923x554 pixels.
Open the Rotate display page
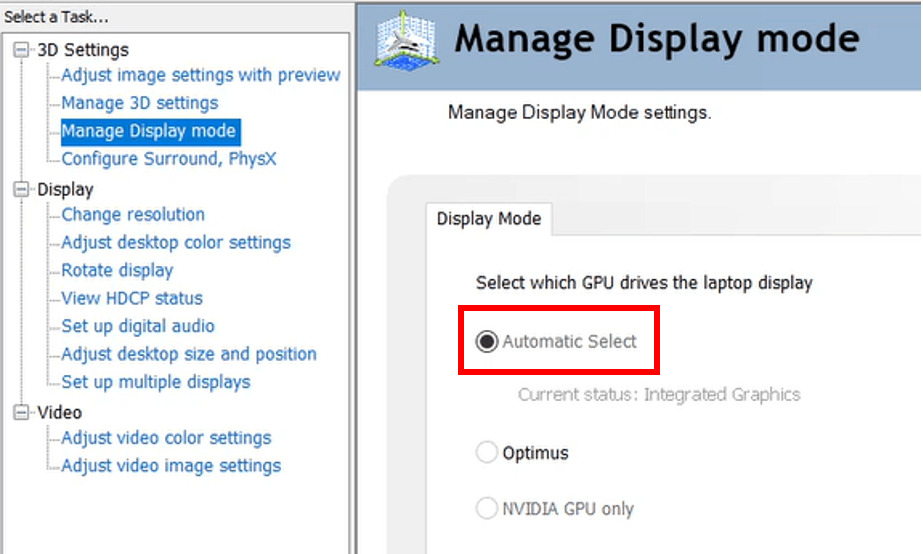click(117, 271)
